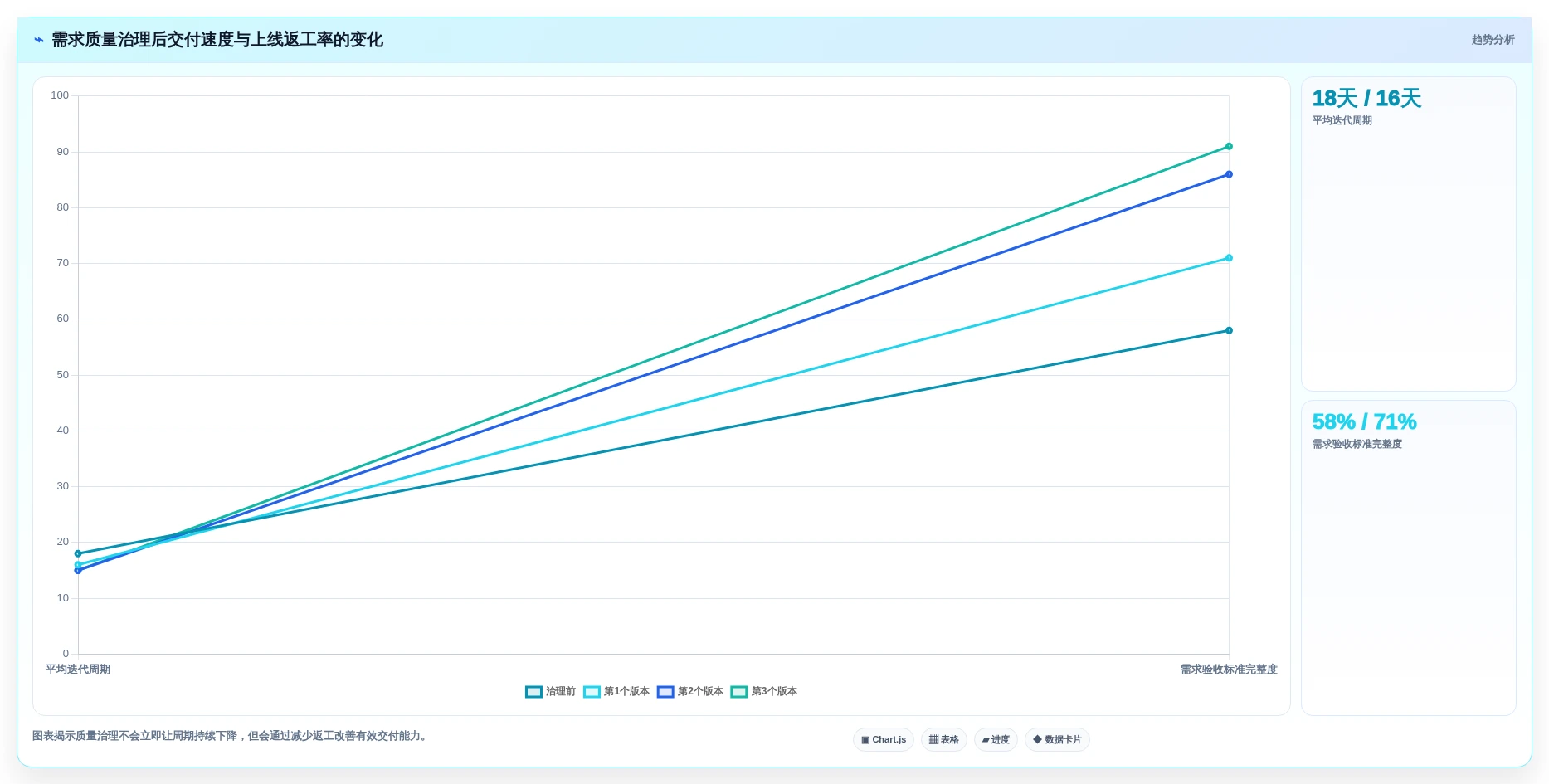Screen dimensions: 1549x784
Task: Click the 平均迭代周期 card caption
Action: tap(1342, 120)
